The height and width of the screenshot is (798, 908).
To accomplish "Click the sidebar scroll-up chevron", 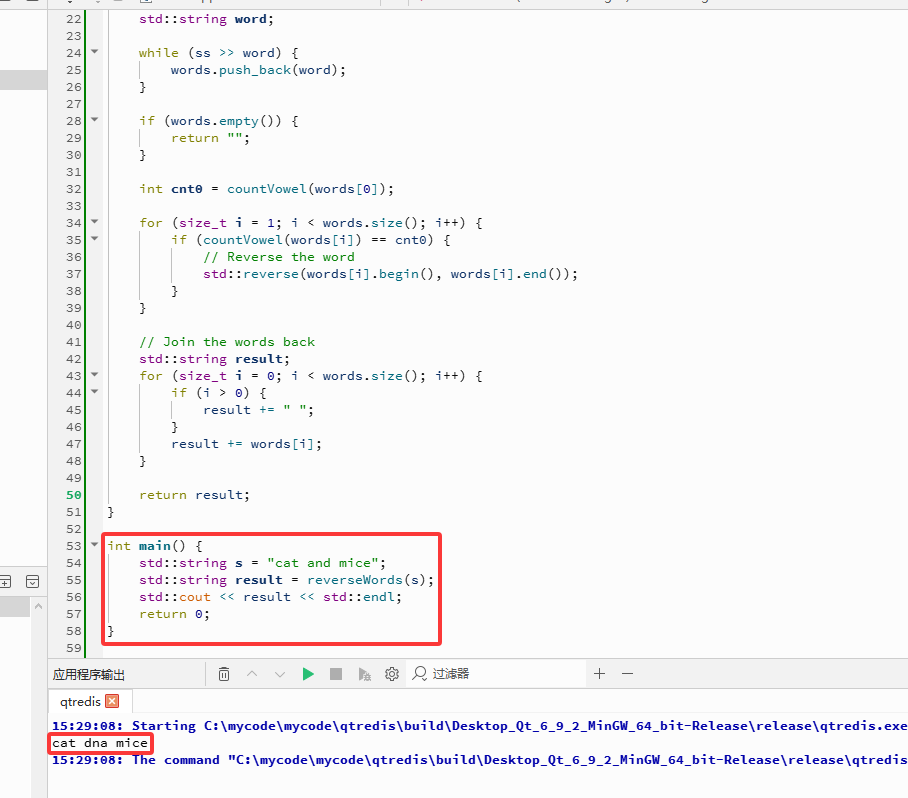I will [x=38, y=606].
